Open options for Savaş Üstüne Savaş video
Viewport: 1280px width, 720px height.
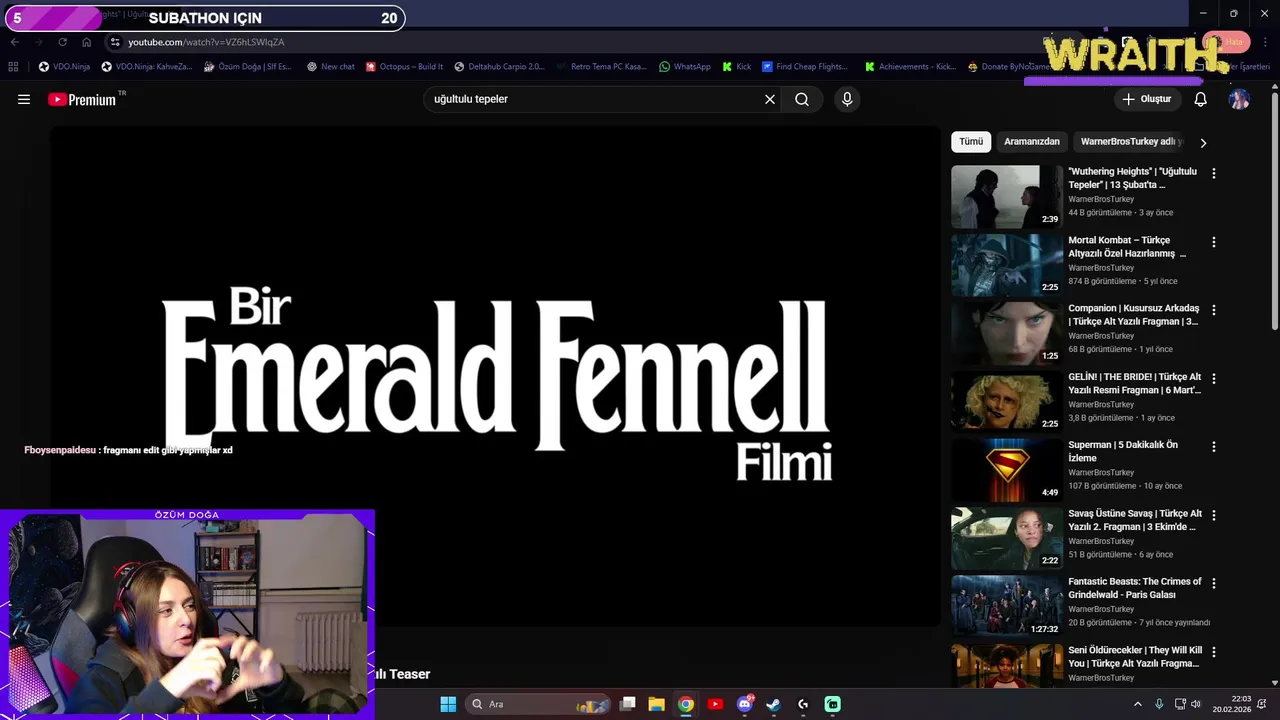pos(1214,515)
